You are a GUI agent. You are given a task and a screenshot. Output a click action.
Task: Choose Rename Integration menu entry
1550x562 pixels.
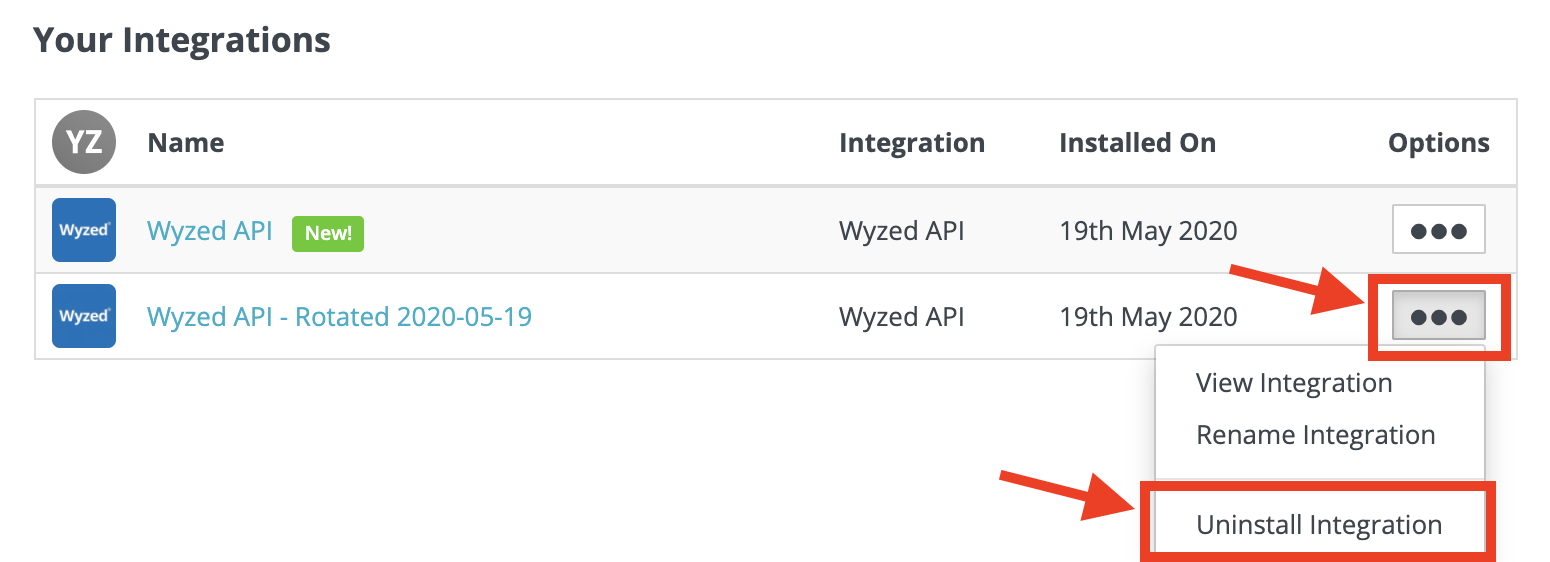1316,435
